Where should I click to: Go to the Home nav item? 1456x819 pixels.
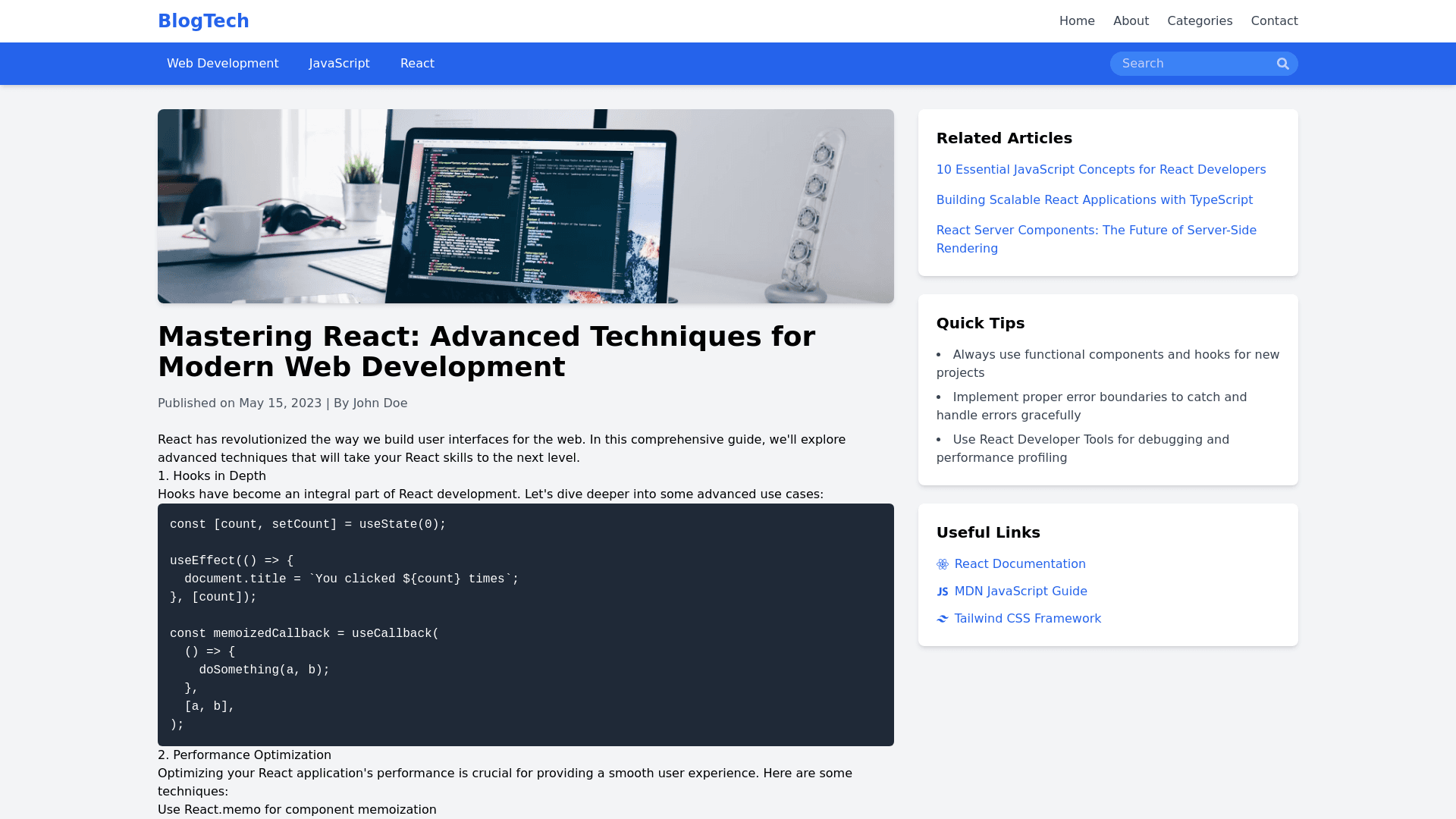1077,21
